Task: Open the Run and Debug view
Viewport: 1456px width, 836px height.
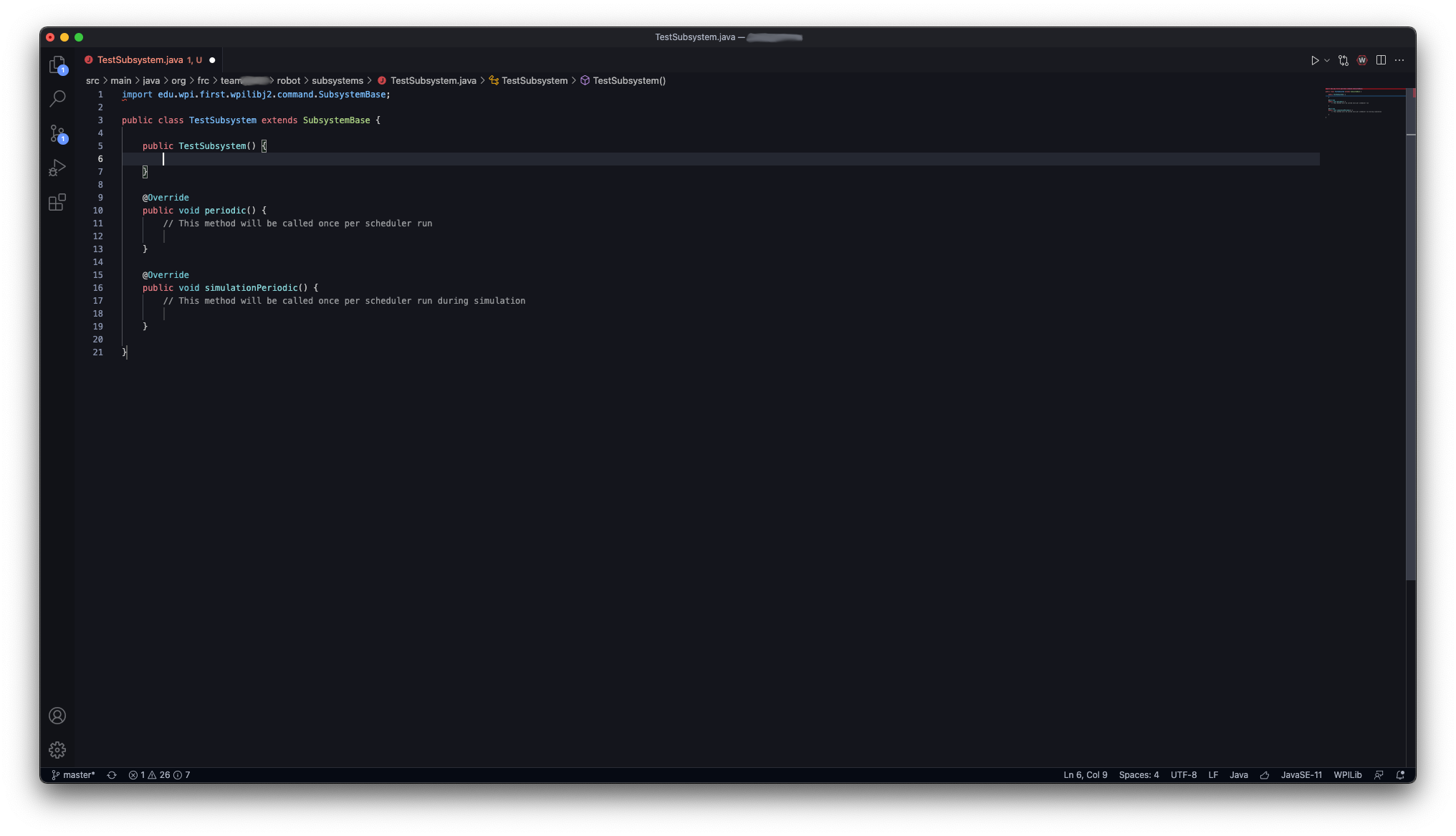Action: click(57, 168)
